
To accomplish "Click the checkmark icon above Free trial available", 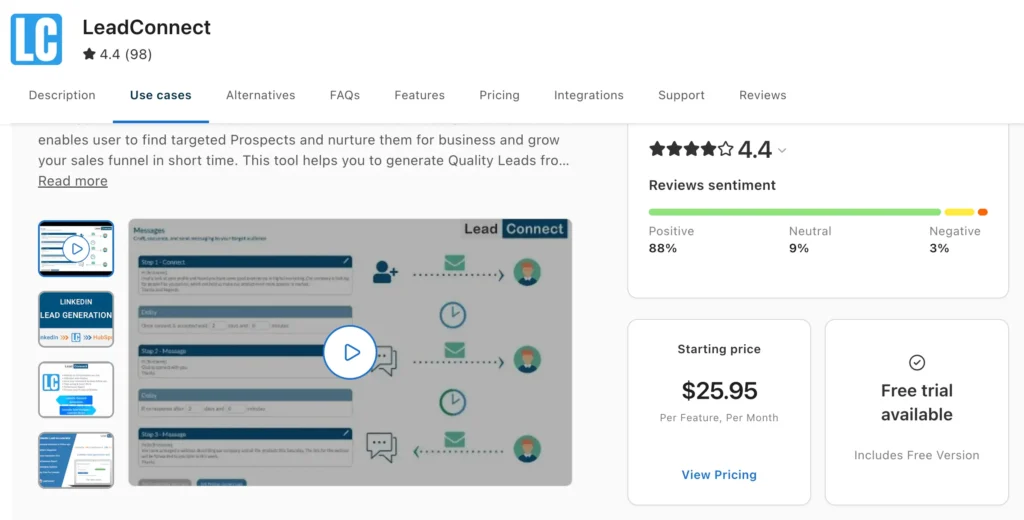I will point(917,363).
